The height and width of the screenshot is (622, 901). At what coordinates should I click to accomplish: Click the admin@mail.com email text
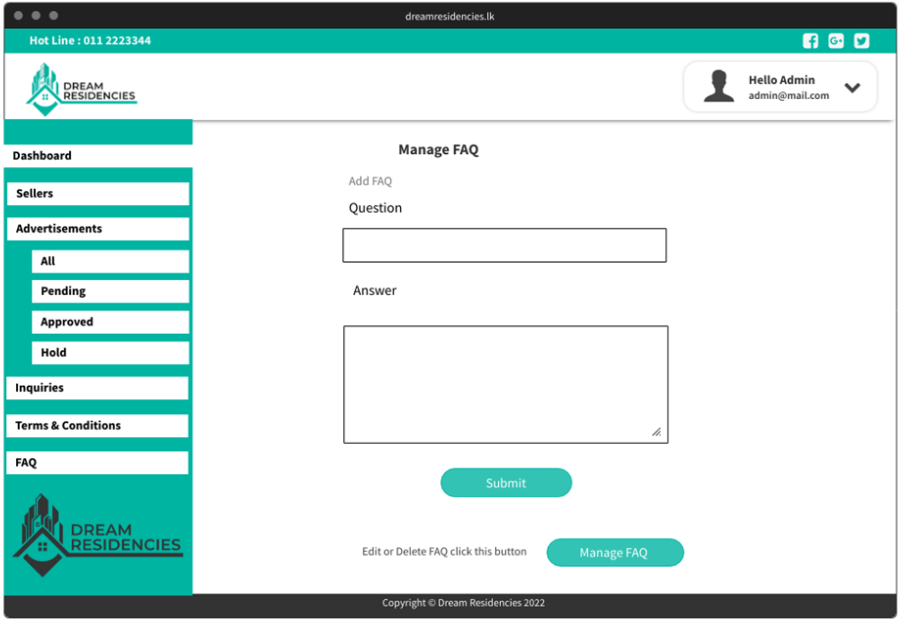788,96
